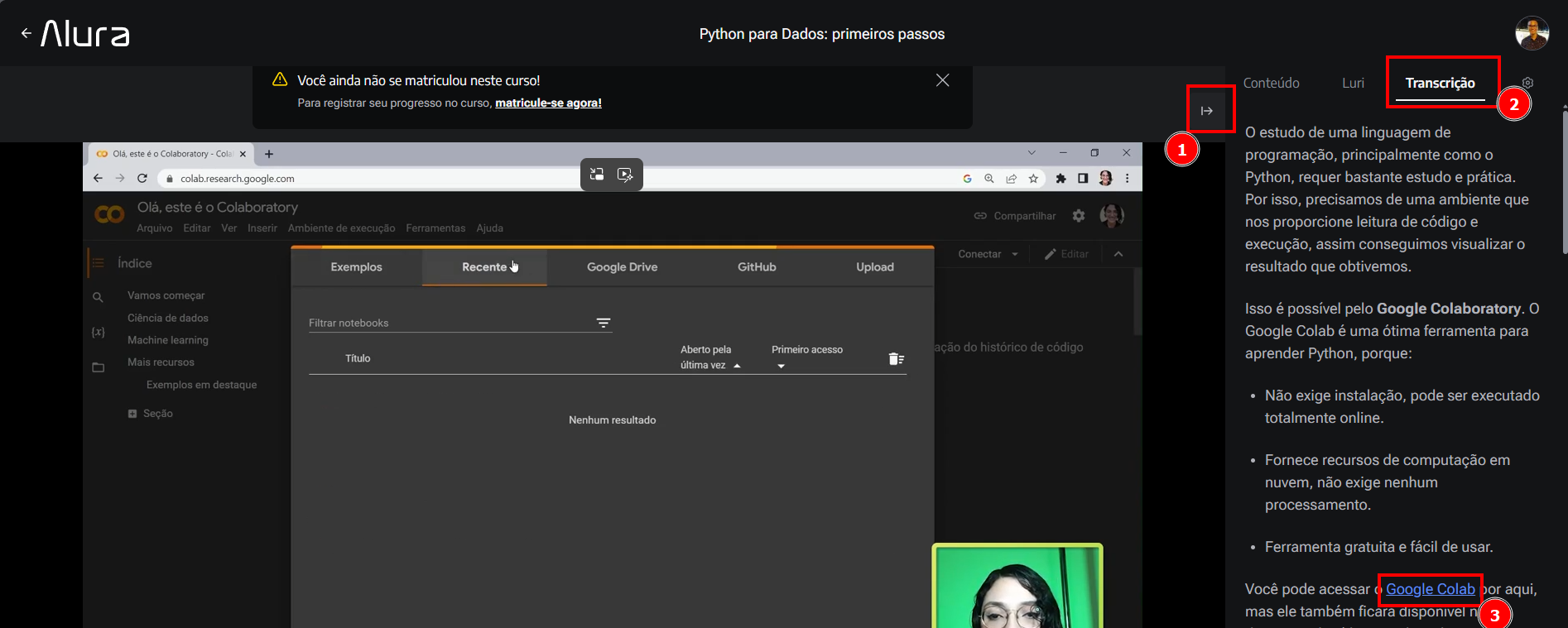Go back using the Alura back arrow
The width and height of the screenshot is (1568, 628).
coord(26,34)
